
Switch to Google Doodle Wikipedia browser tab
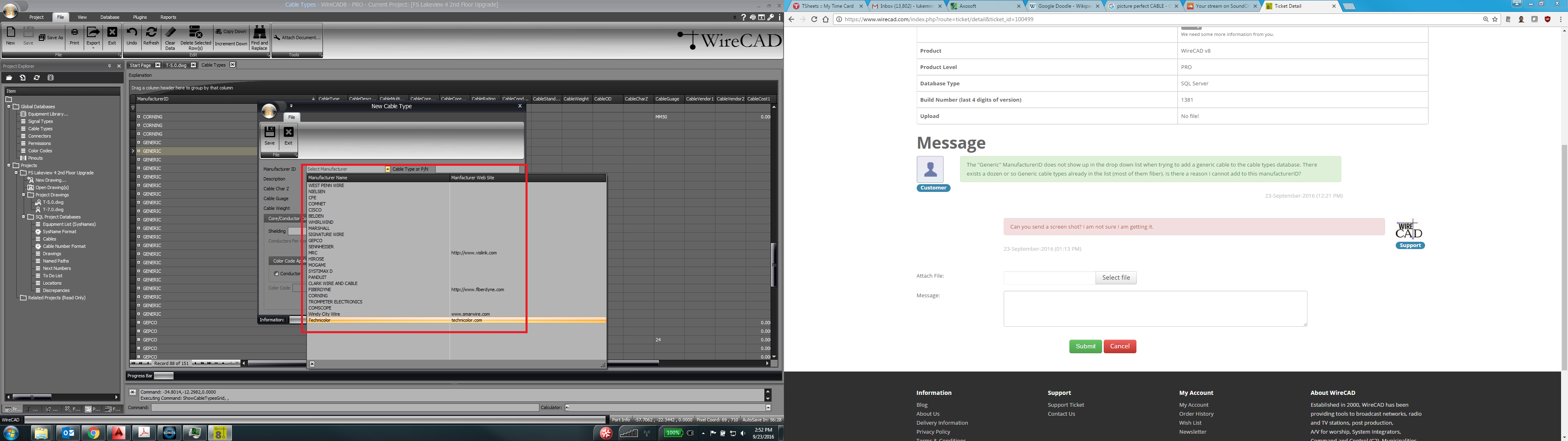click(x=1065, y=6)
